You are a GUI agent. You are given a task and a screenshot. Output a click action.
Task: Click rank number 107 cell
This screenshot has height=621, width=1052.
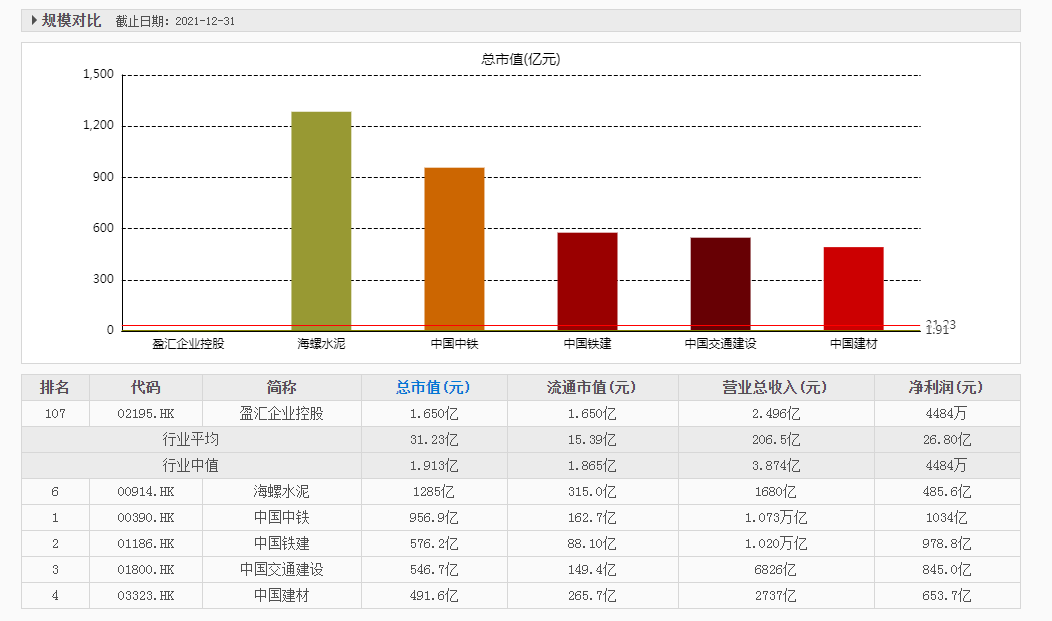click(x=55, y=414)
